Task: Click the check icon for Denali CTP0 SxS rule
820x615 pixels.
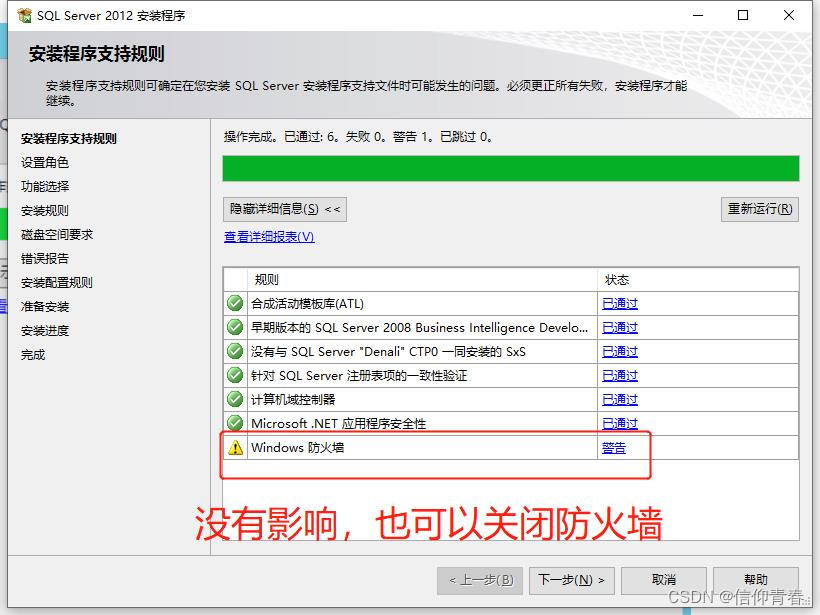Action: (235, 351)
